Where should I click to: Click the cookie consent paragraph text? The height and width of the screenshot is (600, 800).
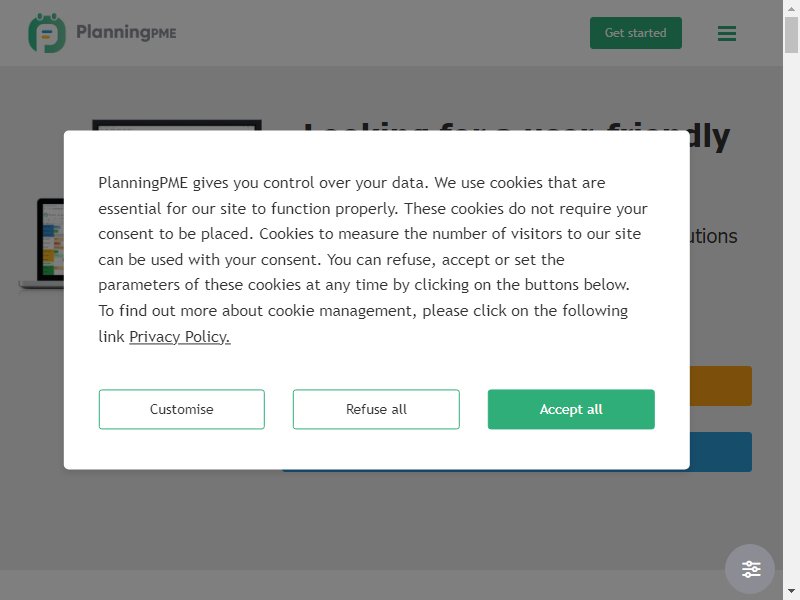372,259
